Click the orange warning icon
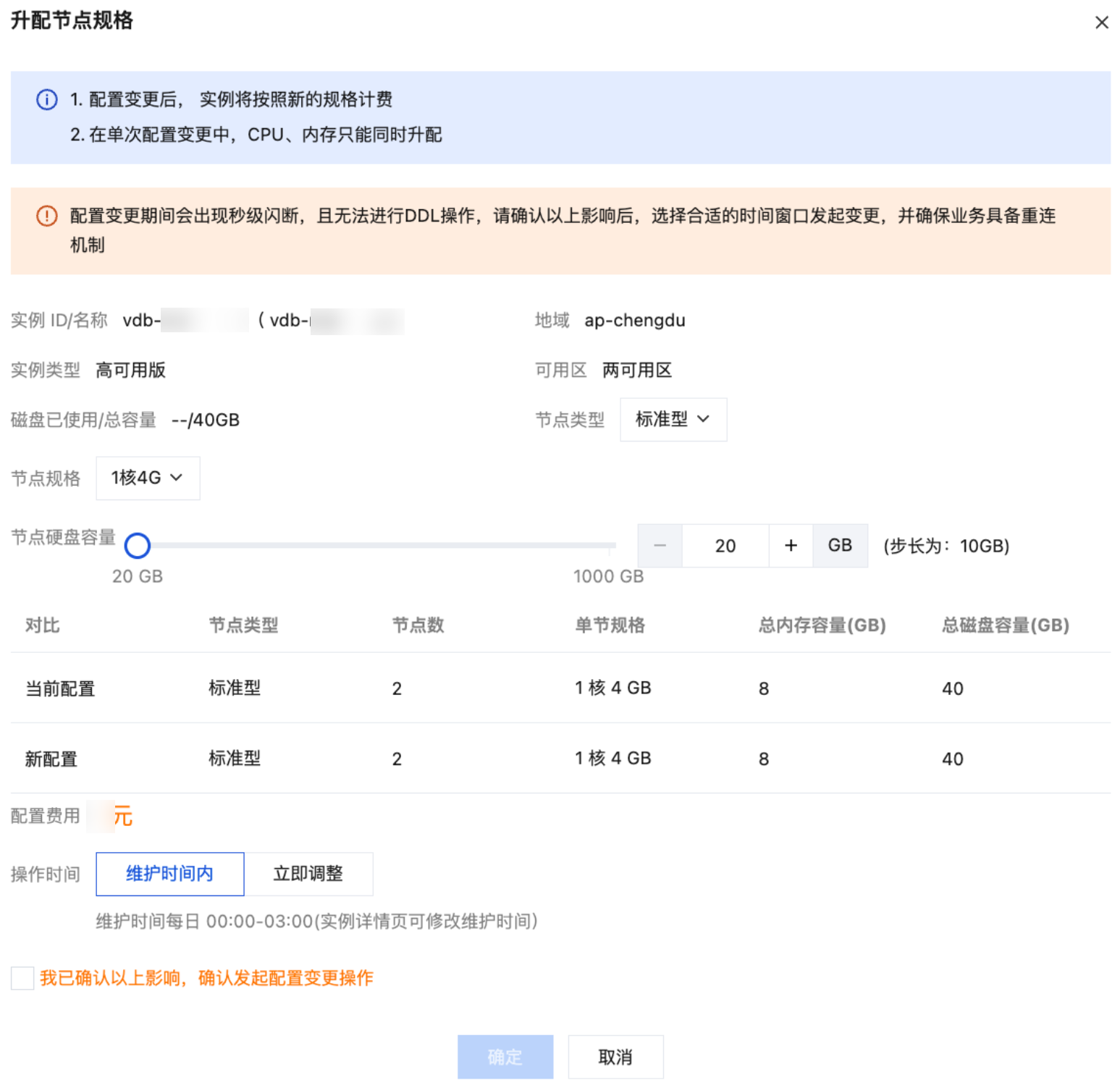Viewport: 1120px width, 1088px height. tap(47, 216)
